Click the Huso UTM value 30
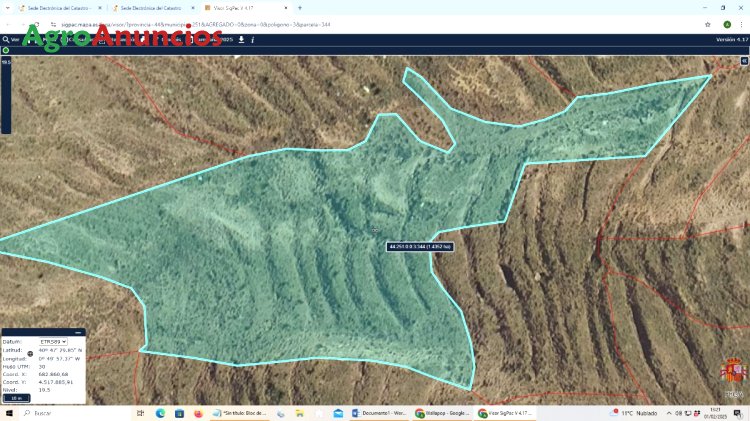Image resolution: width=750 pixels, height=421 pixels. (42, 366)
